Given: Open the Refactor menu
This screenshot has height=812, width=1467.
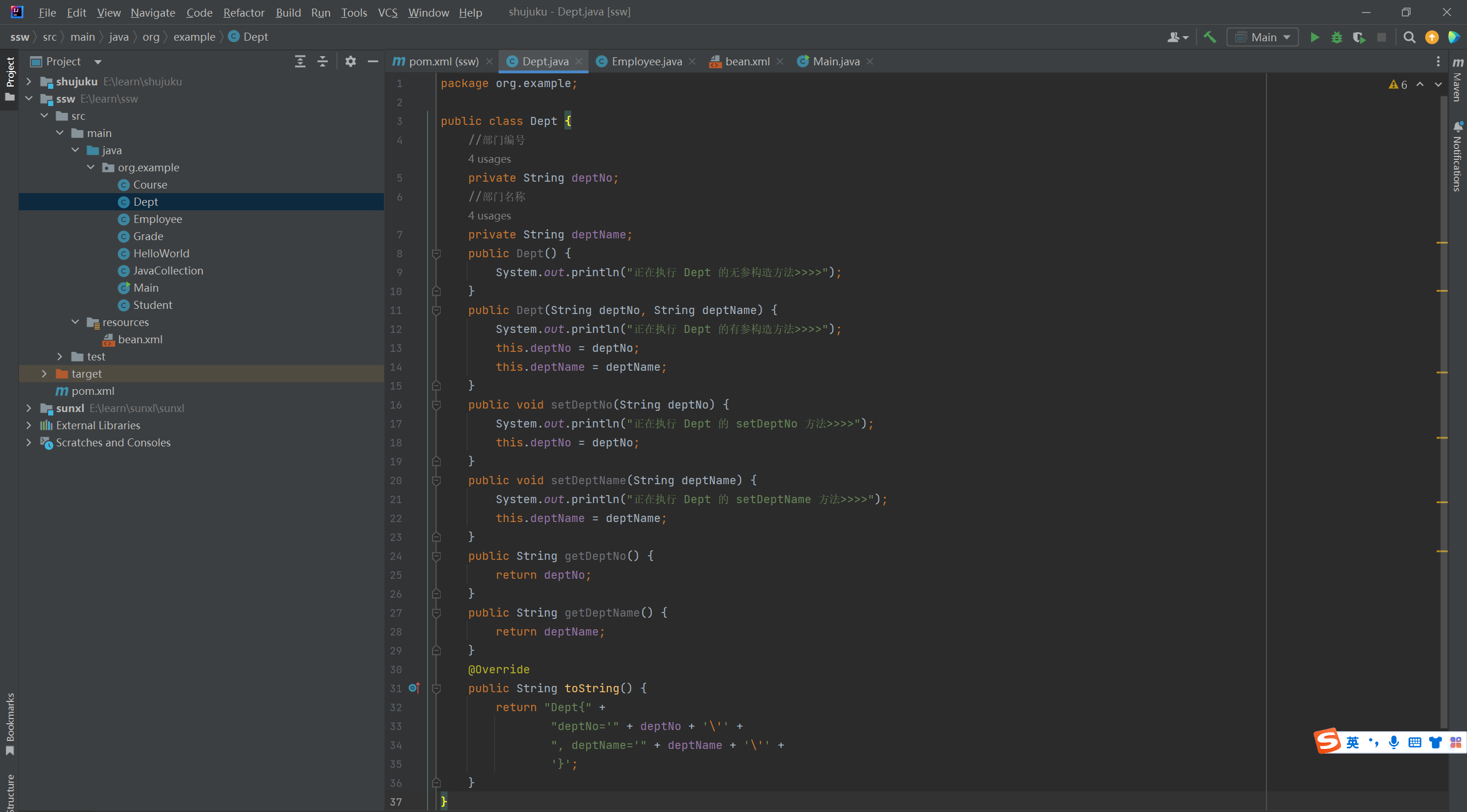Looking at the screenshot, I should (244, 12).
